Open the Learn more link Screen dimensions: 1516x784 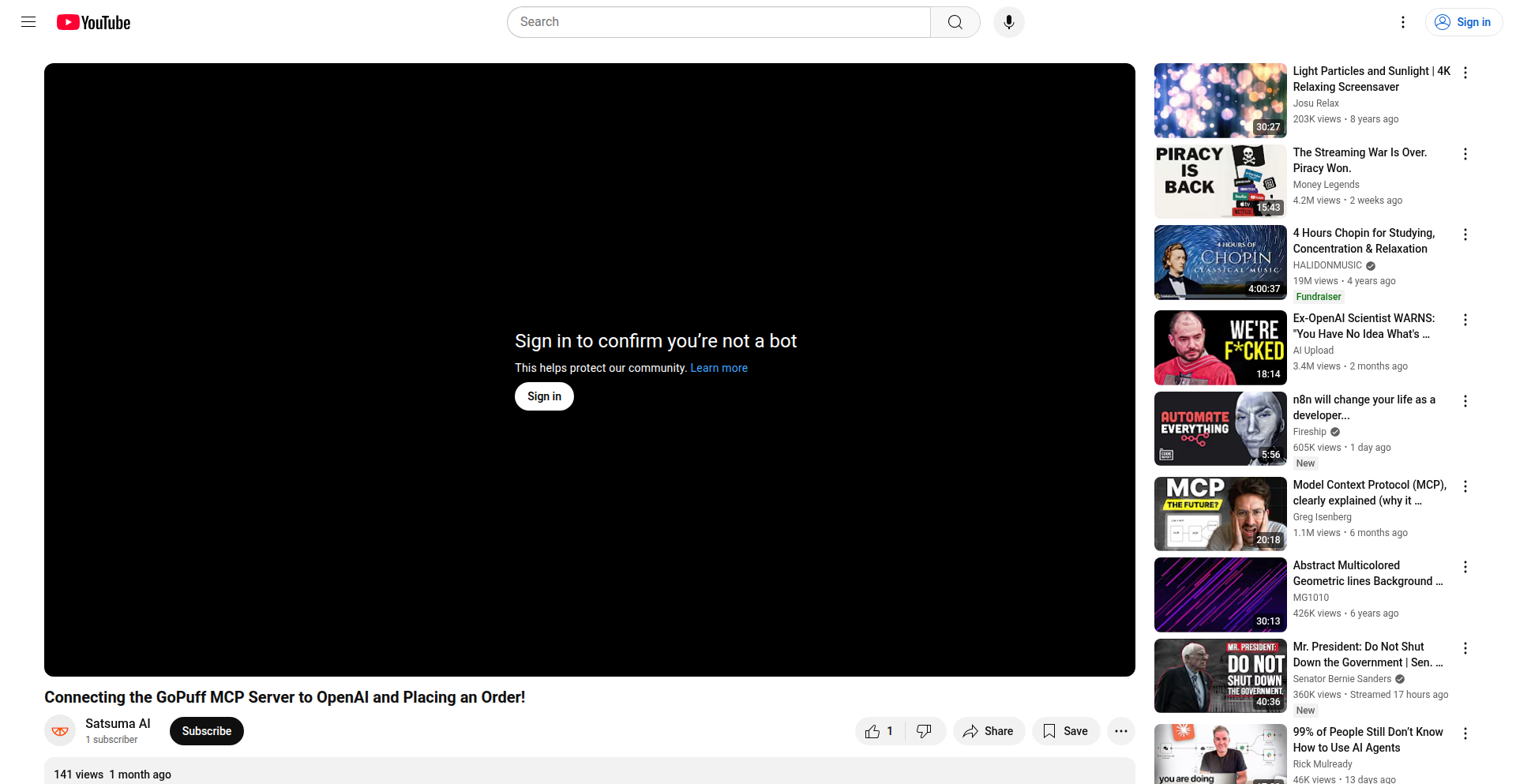719,368
